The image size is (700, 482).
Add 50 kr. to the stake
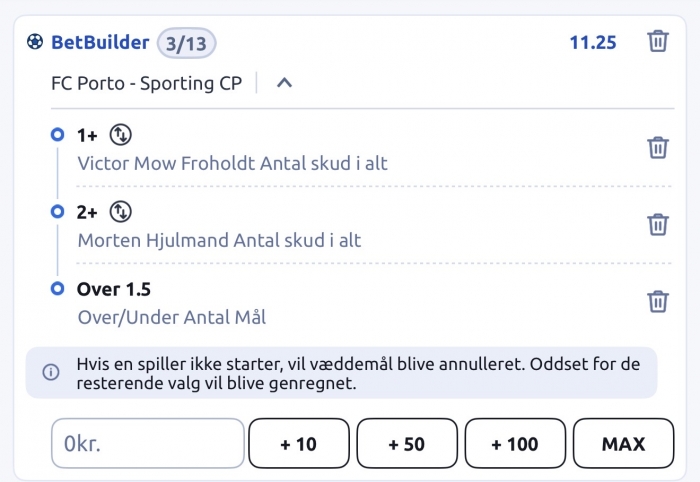407,444
